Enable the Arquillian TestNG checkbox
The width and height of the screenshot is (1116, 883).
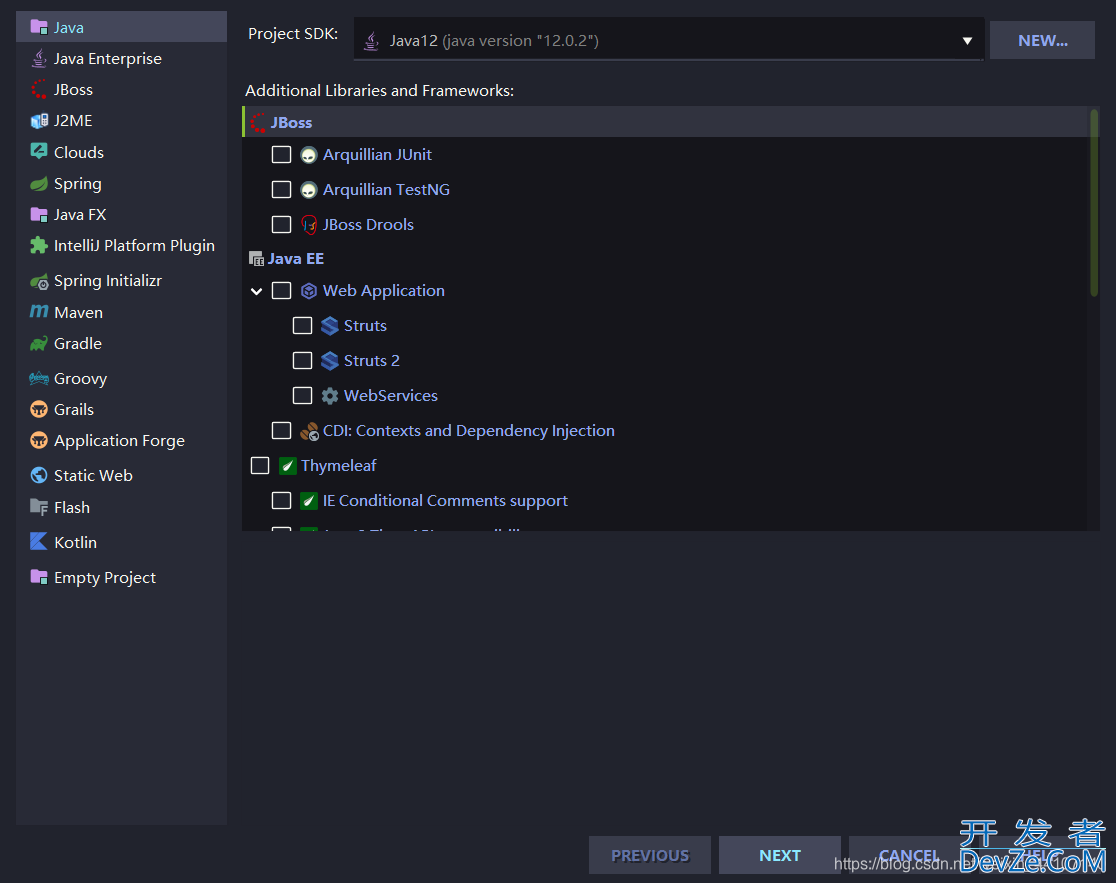282,190
